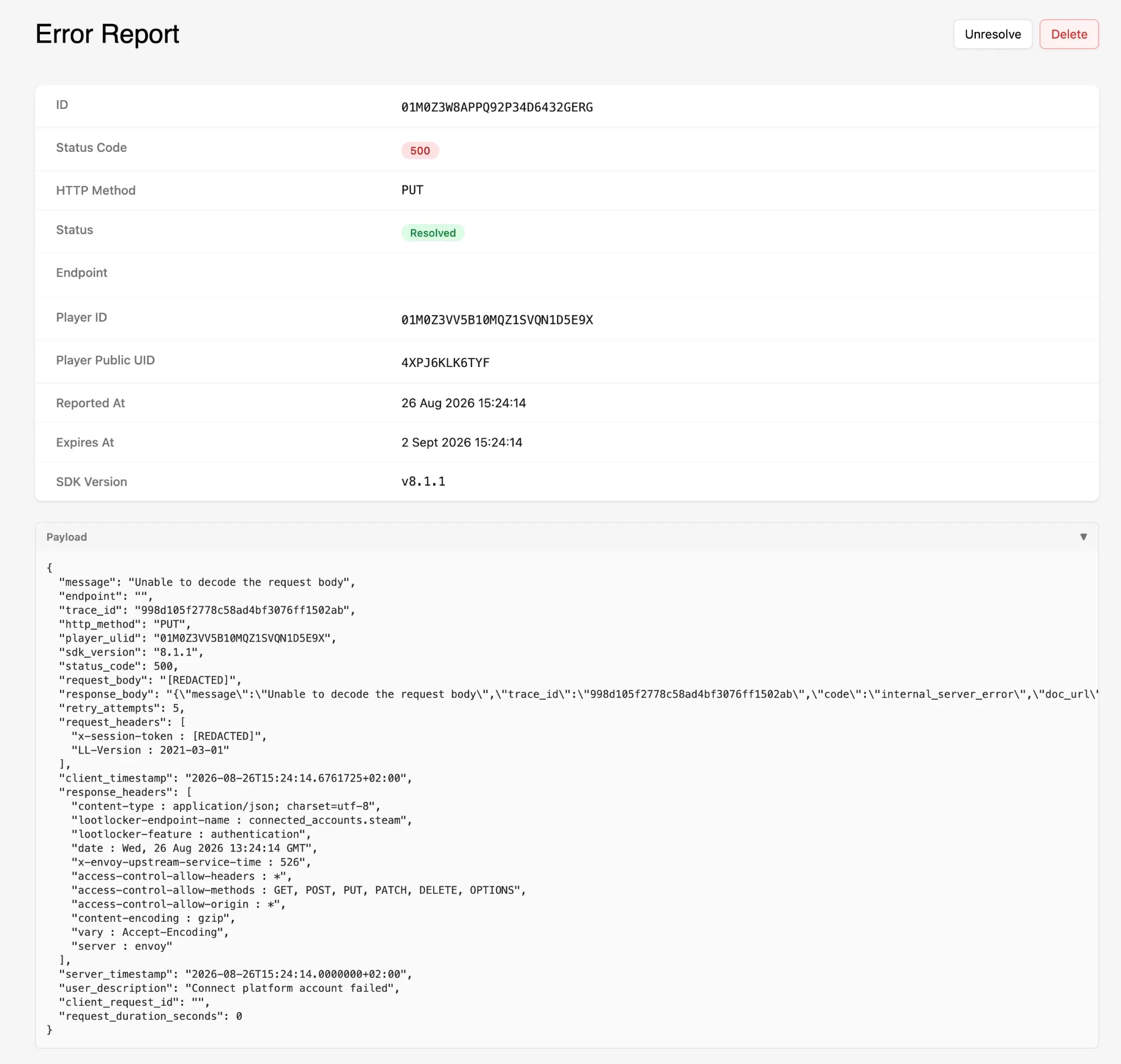The image size is (1121, 1064).
Task: Click the LL-Version 2021-03-01 header line
Action: click(150, 750)
